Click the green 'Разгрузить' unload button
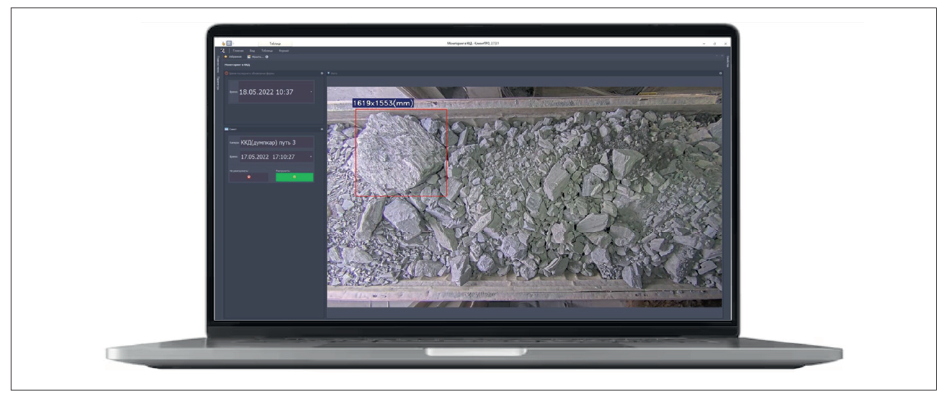 (x=294, y=177)
